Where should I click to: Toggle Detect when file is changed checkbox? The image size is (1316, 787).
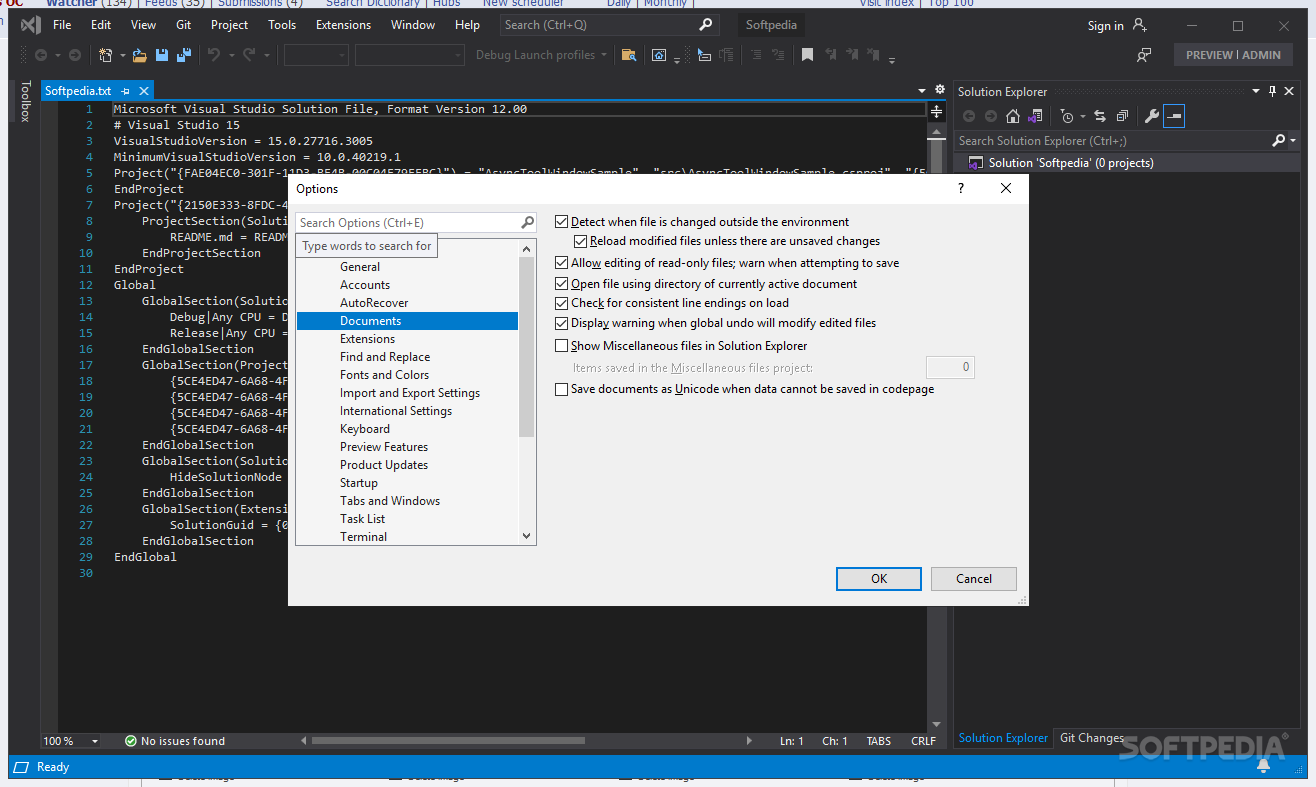point(561,222)
